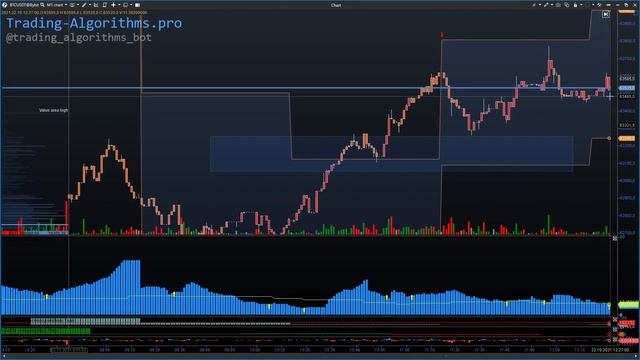Expand the arrow beside the pencil icon

(540, 5)
